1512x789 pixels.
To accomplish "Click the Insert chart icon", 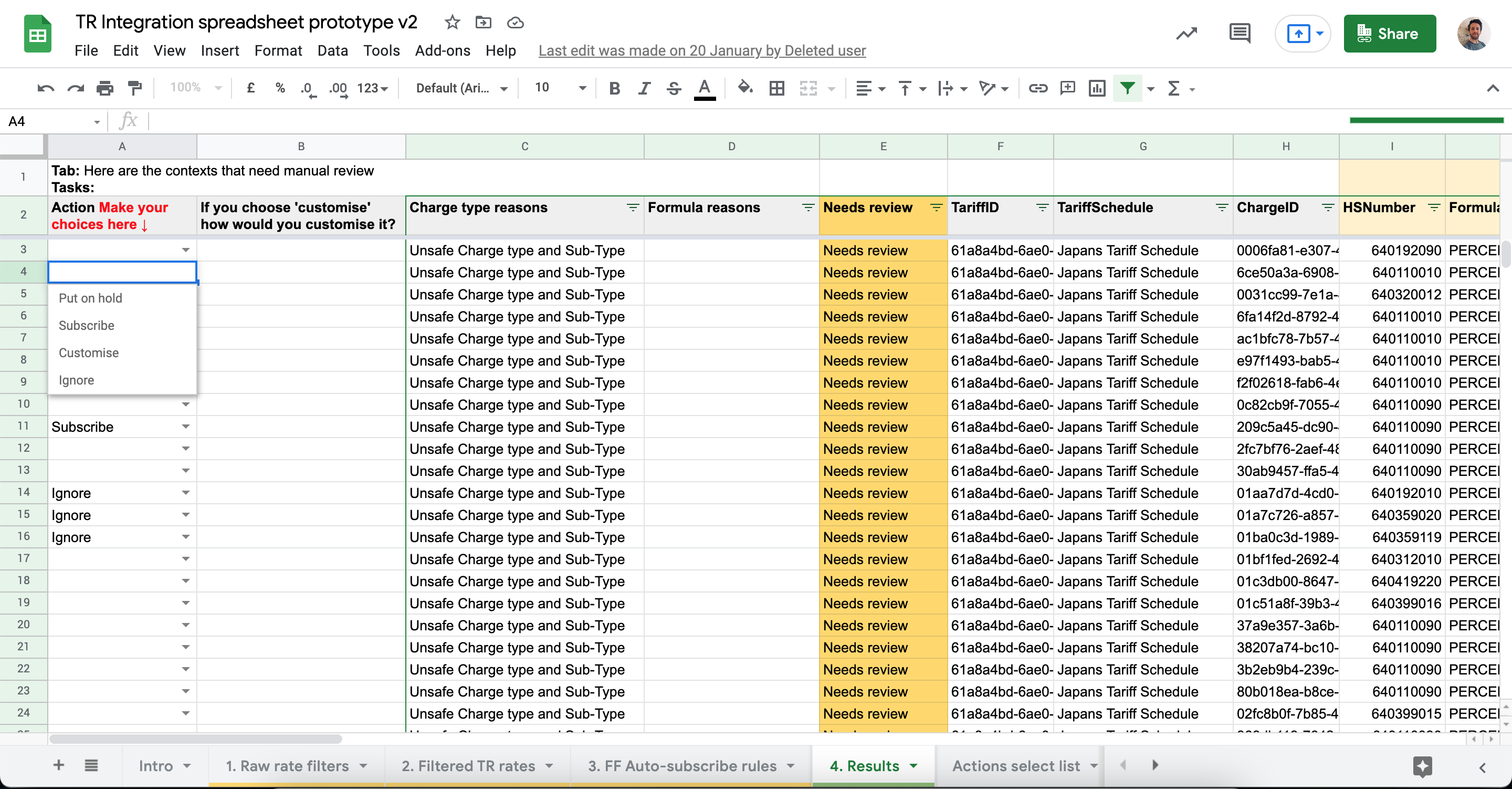I will (1096, 89).
